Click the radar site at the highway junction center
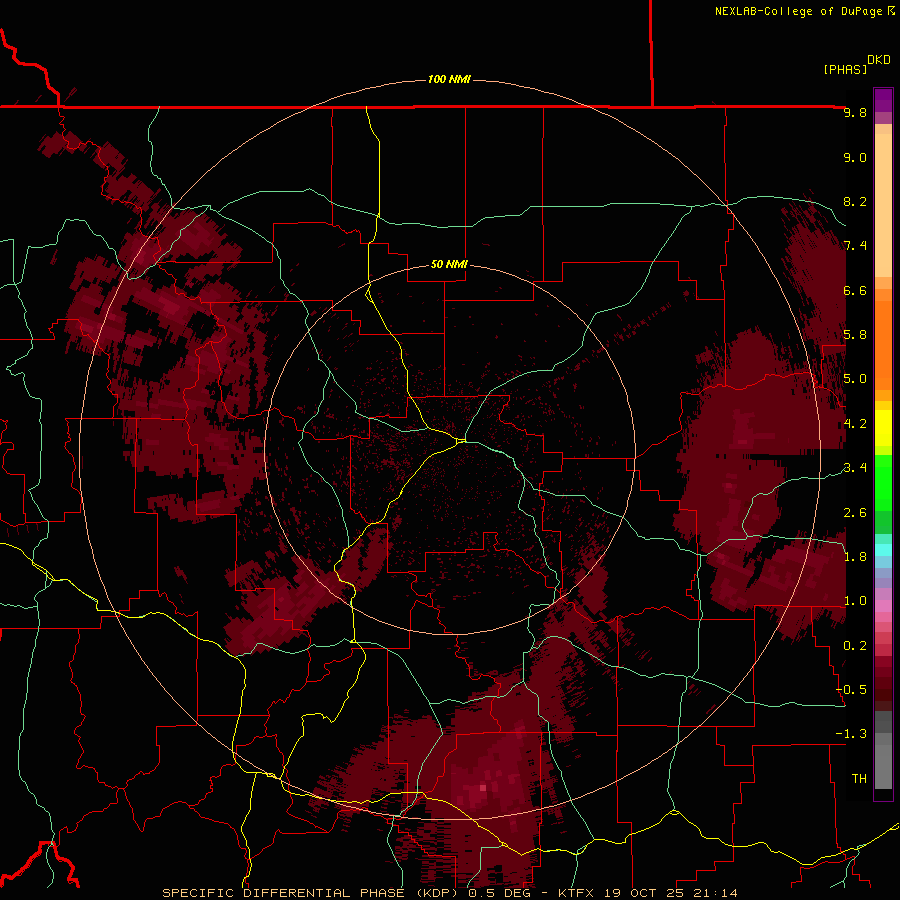Image resolution: width=900 pixels, height=900 pixels. click(461, 441)
